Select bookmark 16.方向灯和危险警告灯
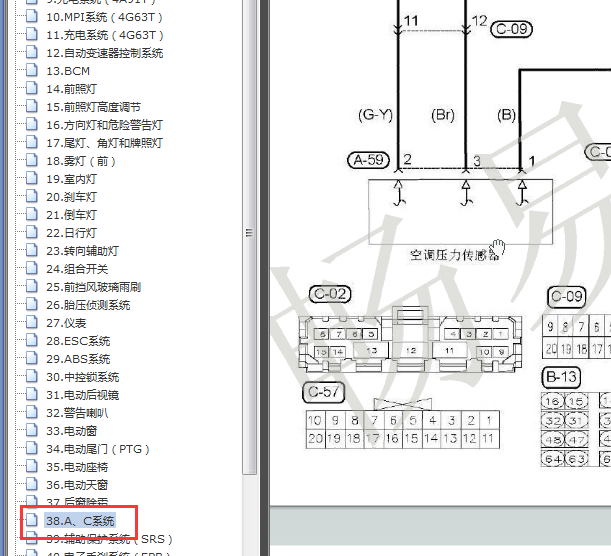The width and height of the screenshot is (611, 556). click(104, 125)
